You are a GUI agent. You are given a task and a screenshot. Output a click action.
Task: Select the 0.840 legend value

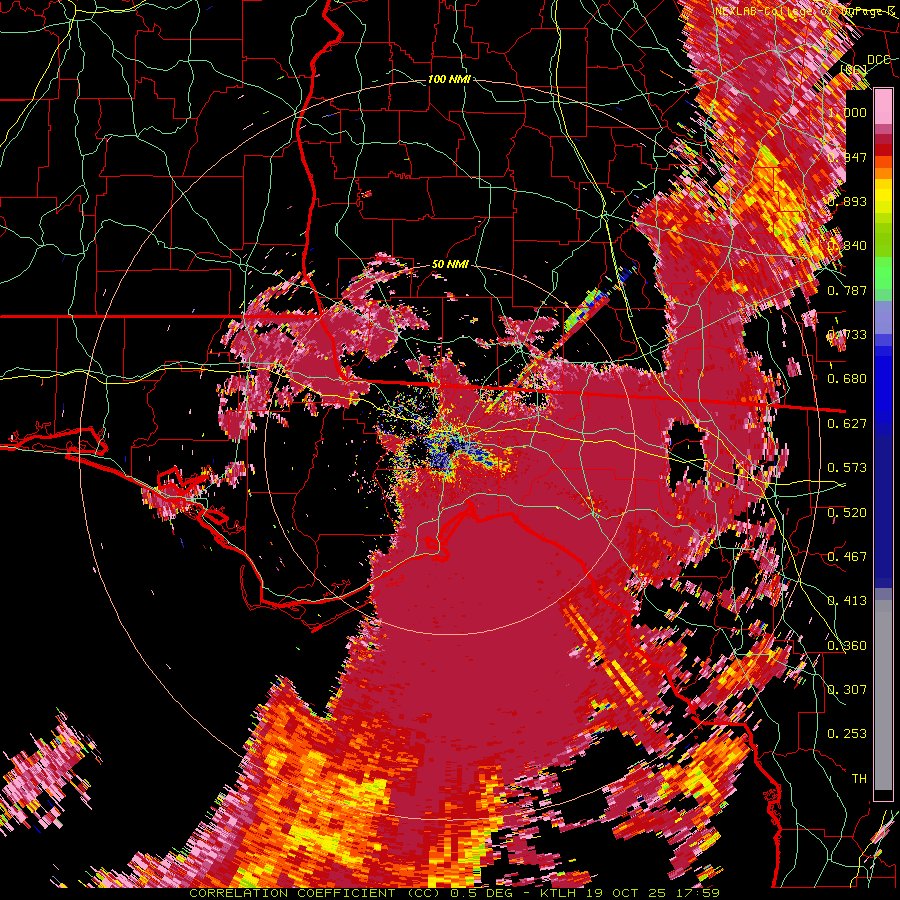847,246
